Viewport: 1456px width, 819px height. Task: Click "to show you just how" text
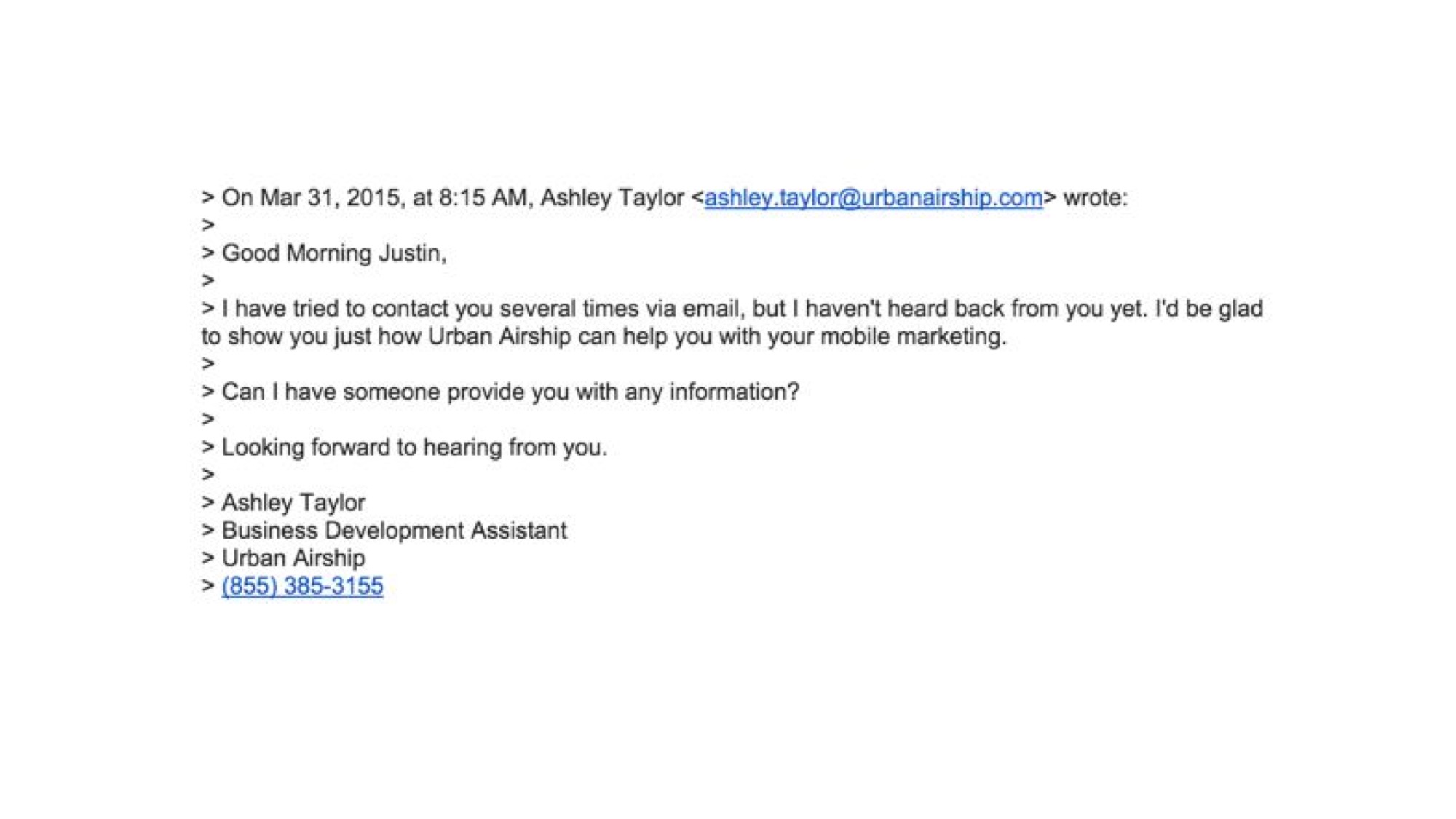[x=311, y=337]
